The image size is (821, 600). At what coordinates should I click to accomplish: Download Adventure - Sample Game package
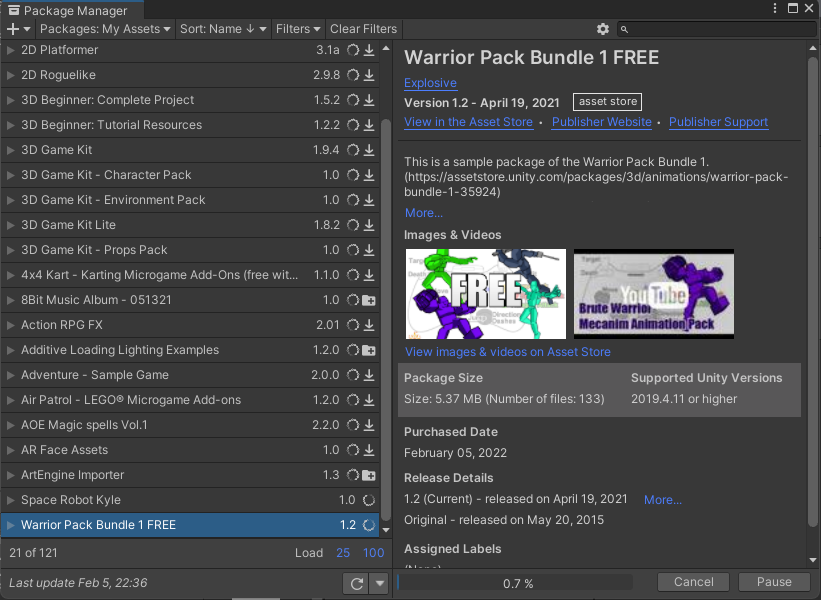coord(369,375)
